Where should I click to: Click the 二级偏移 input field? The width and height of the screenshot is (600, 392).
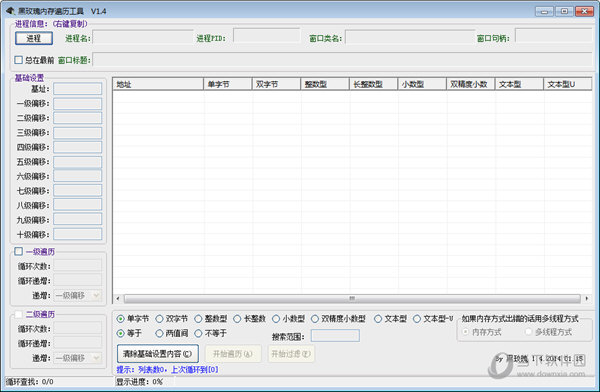(78, 118)
